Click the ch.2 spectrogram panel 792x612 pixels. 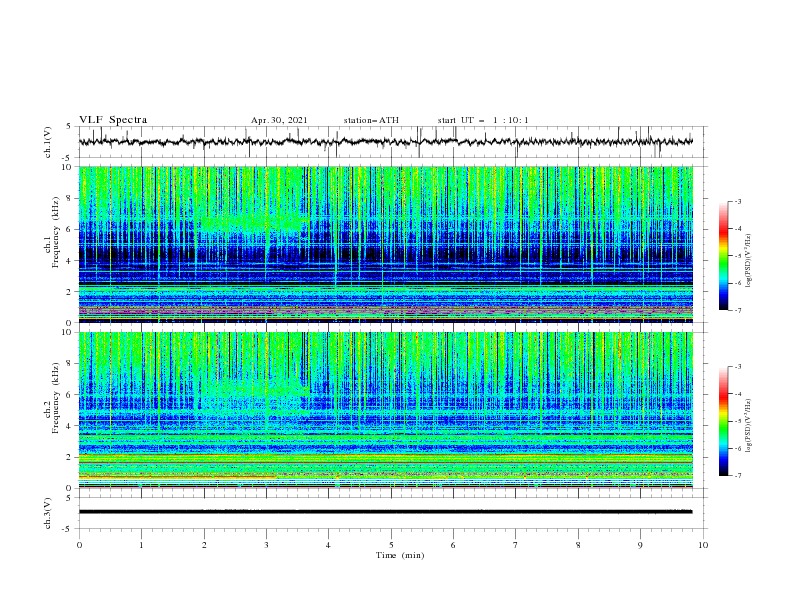385,410
